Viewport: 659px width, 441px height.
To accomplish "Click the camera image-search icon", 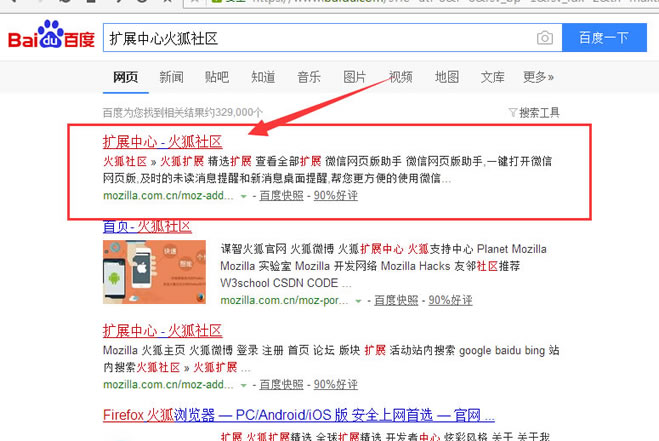I will point(545,38).
